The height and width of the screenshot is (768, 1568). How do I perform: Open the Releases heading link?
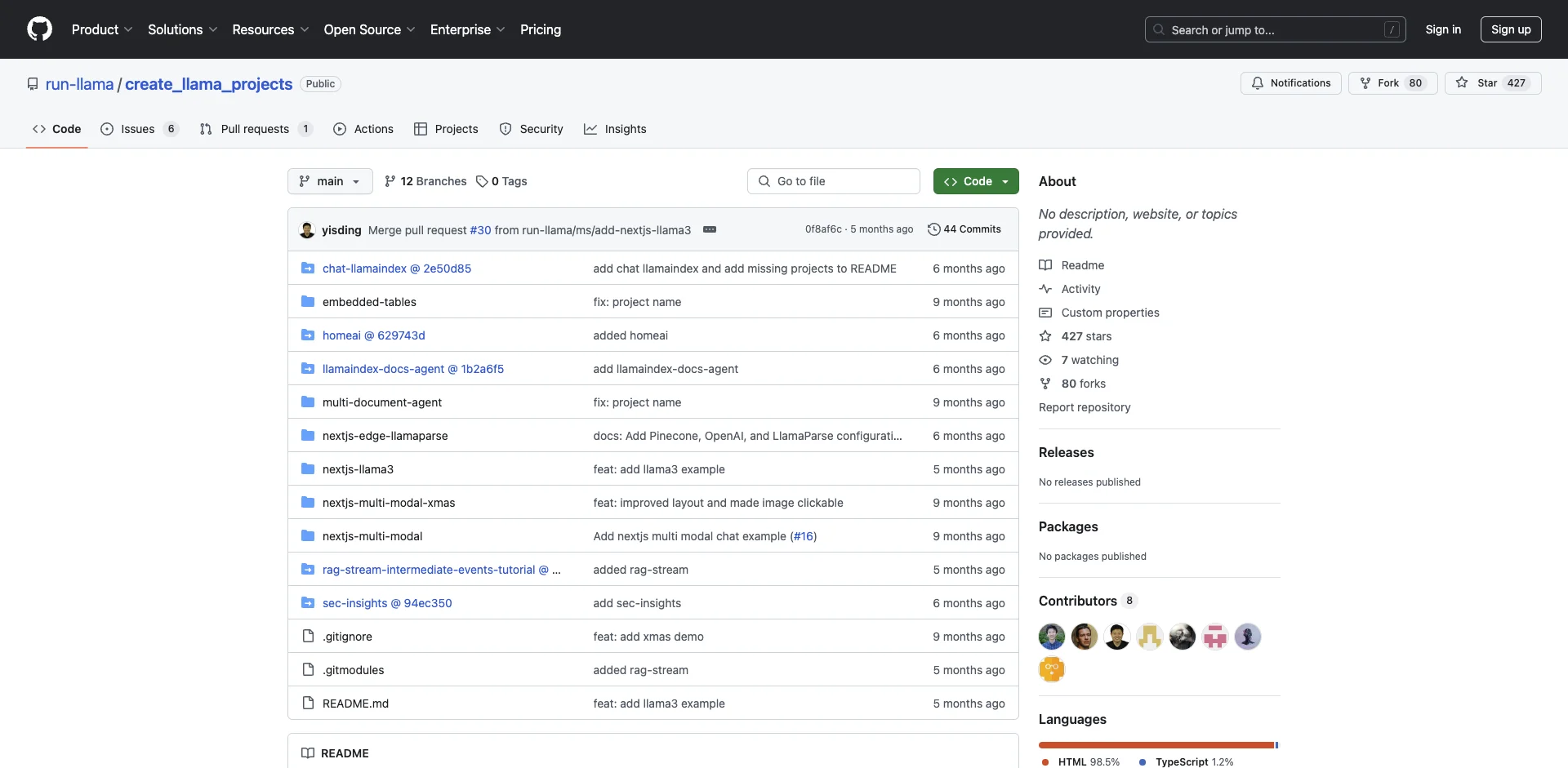tap(1066, 452)
